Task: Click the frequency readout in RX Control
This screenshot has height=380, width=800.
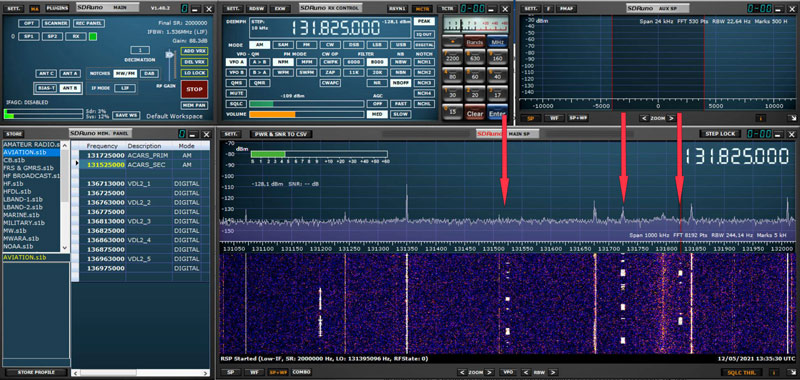Action: click(x=337, y=28)
